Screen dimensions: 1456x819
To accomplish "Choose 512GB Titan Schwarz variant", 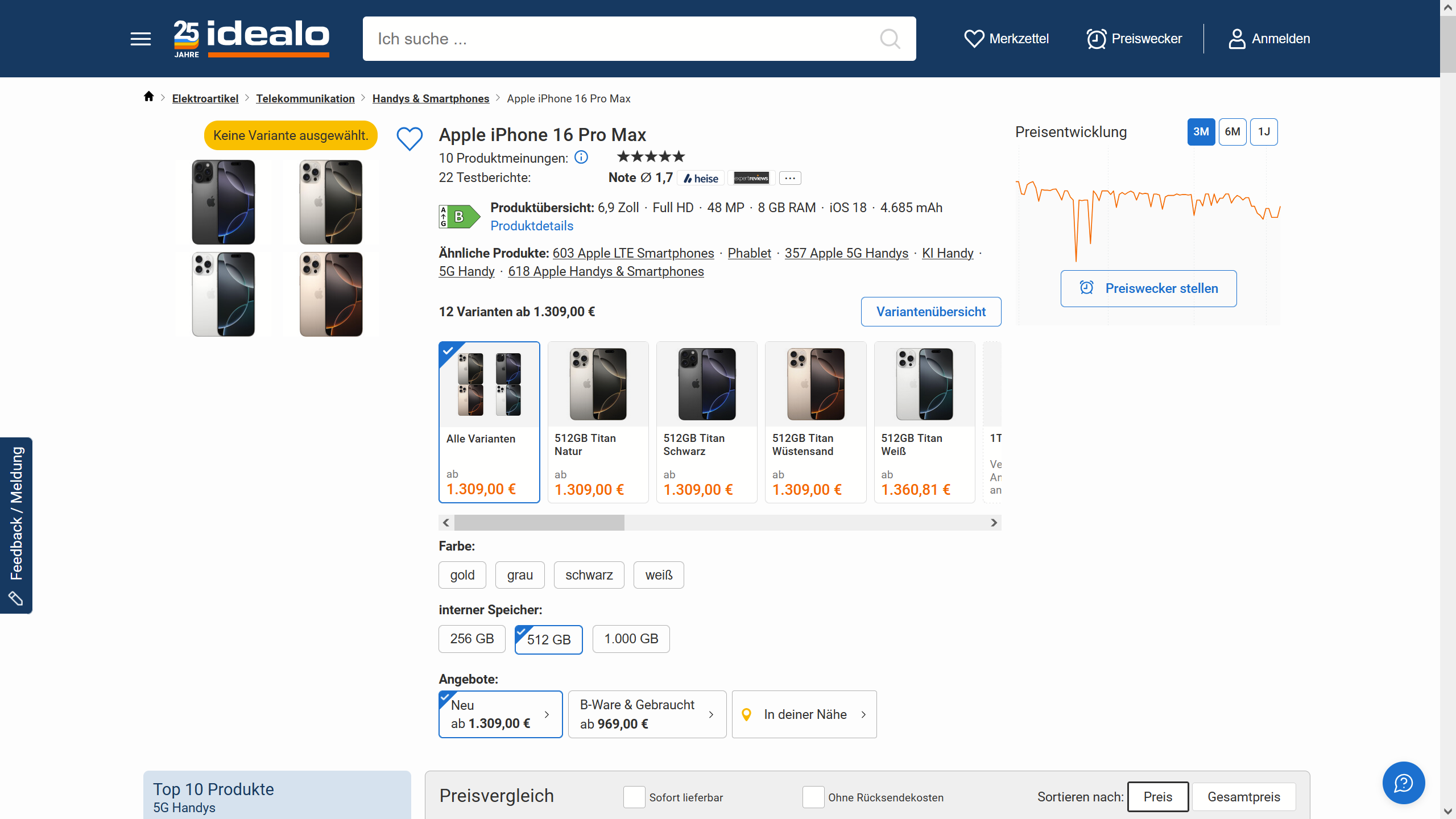I will coord(706,422).
